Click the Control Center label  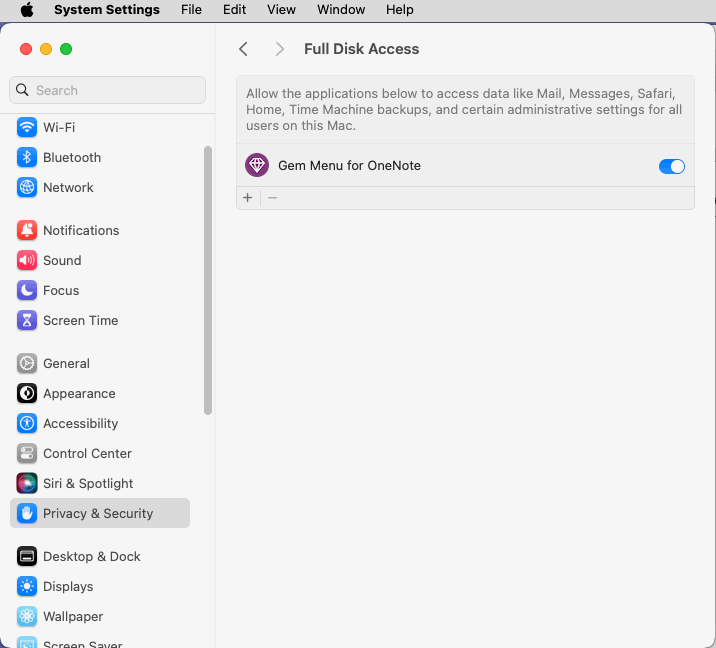point(87,453)
